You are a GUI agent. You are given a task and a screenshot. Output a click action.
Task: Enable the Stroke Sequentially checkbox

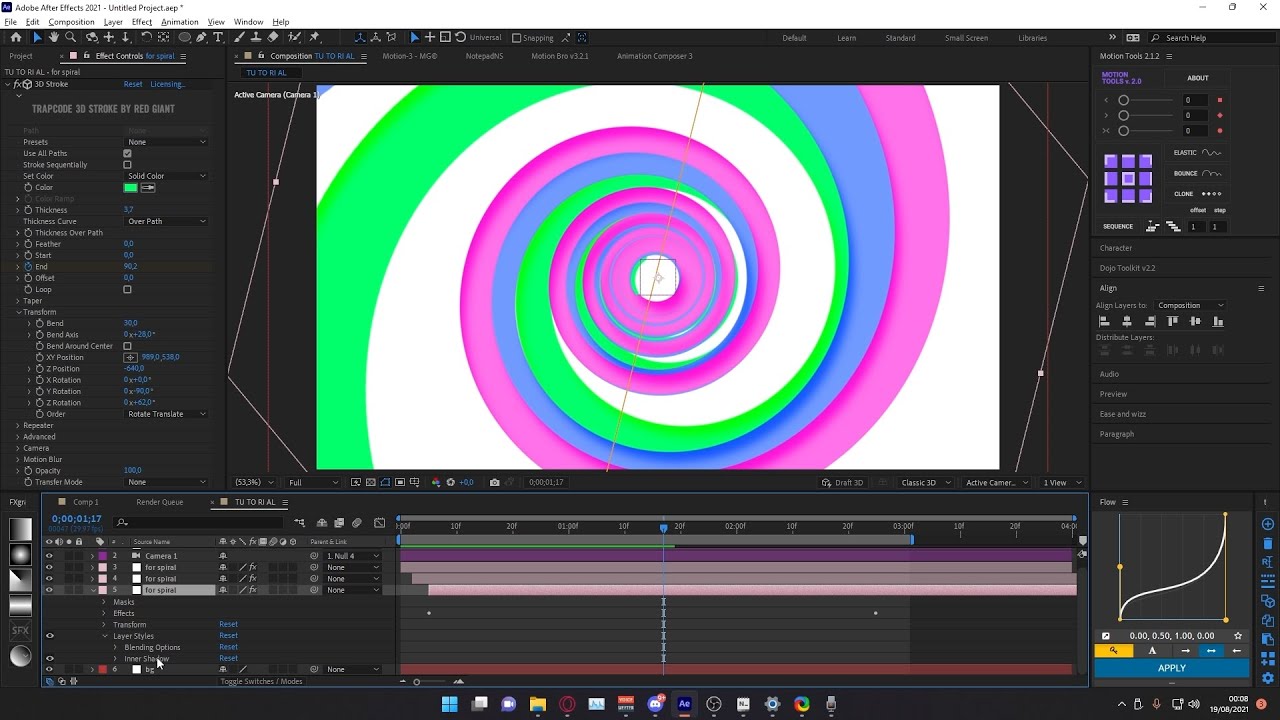pos(127,165)
